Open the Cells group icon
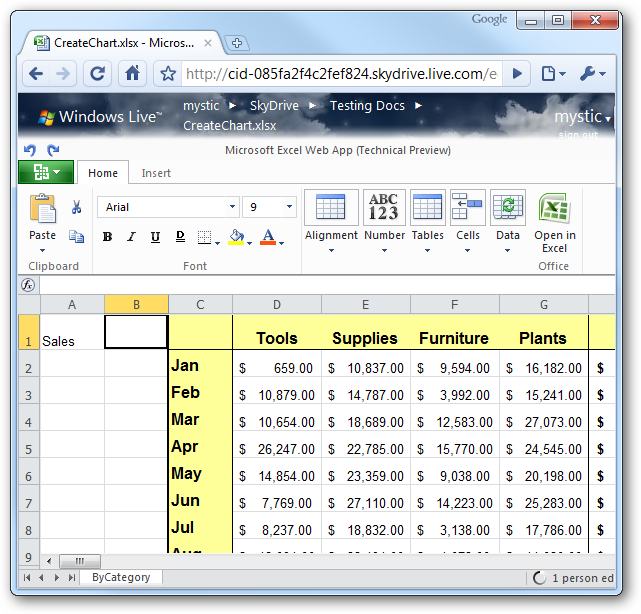The height and width of the screenshot is (614, 641). pyautogui.click(x=468, y=207)
